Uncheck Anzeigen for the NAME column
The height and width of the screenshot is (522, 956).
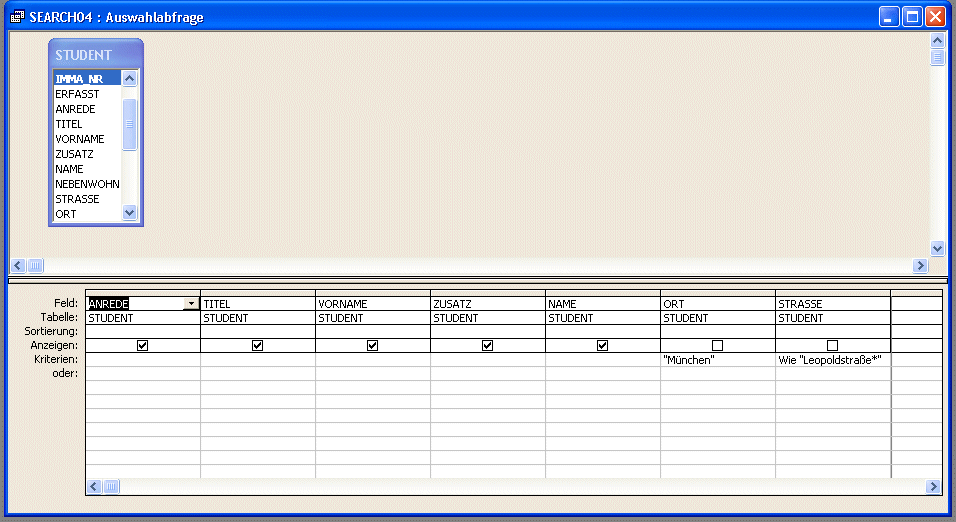coord(602,345)
